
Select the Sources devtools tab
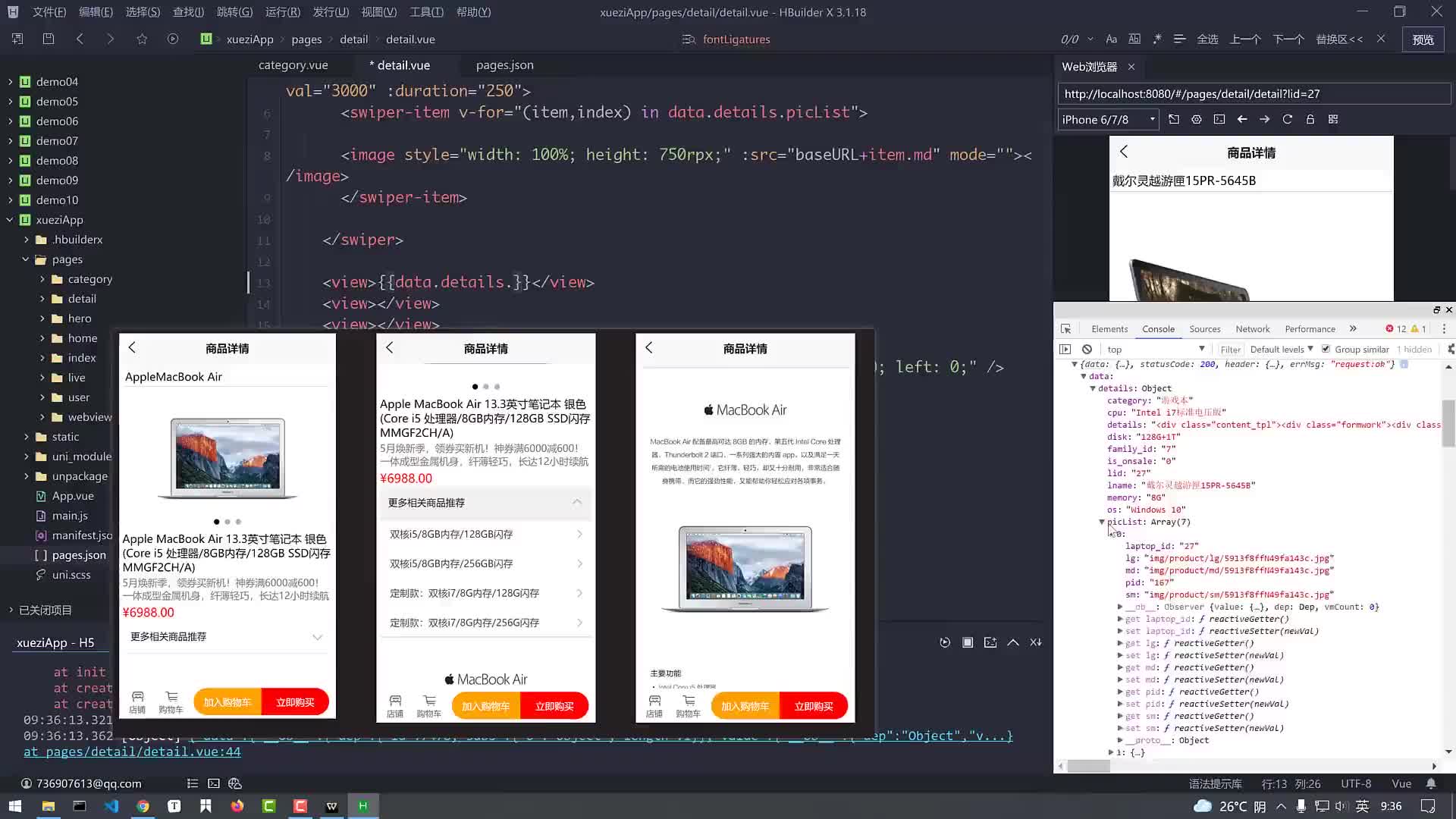[x=1205, y=329]
